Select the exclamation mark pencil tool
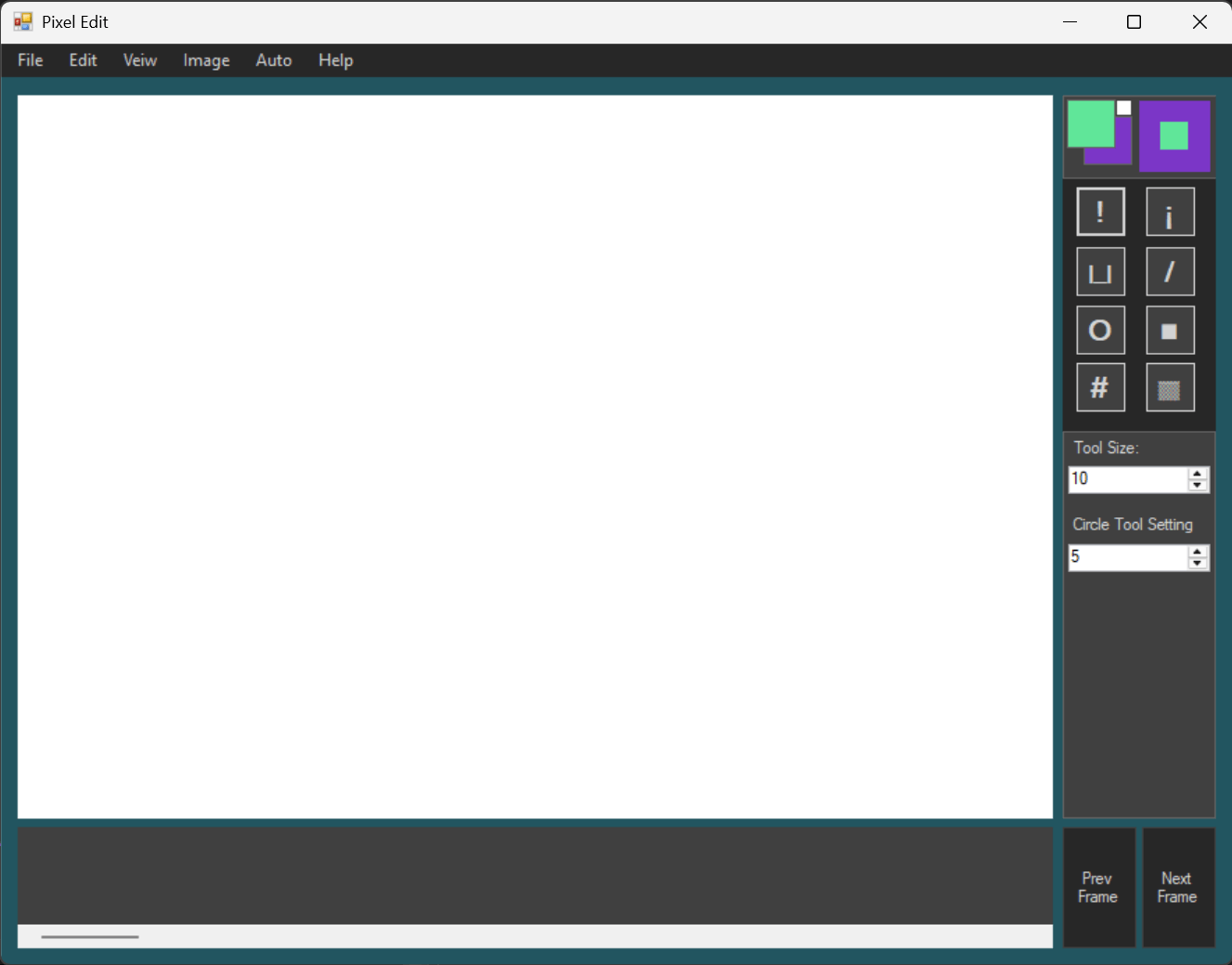The width and height of the screenshot is (1232, 965). [x=1100, y=211]
